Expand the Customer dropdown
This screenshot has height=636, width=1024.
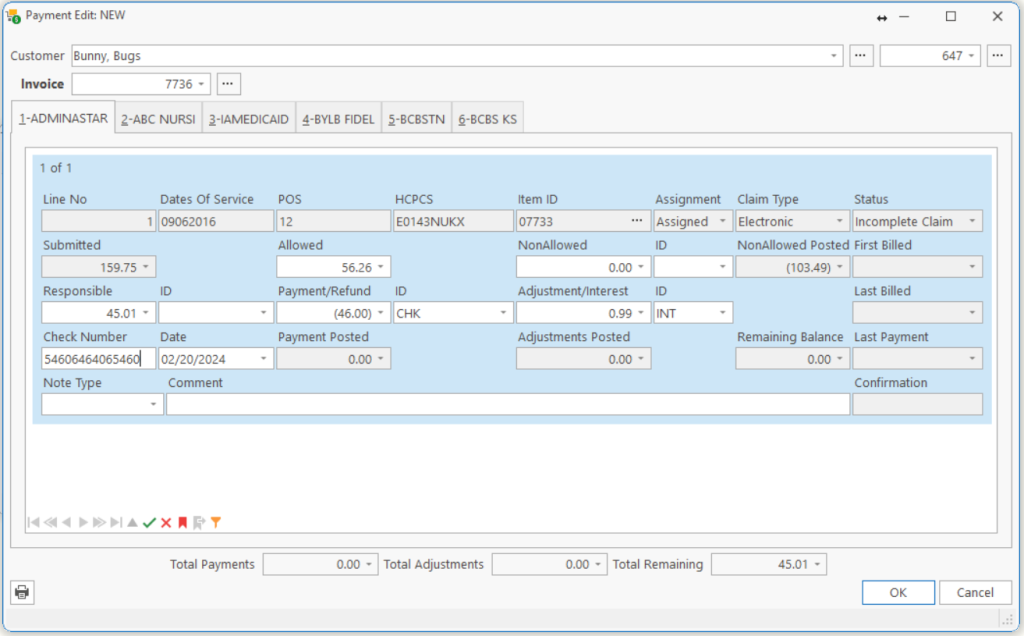click(x=833, y=56)
